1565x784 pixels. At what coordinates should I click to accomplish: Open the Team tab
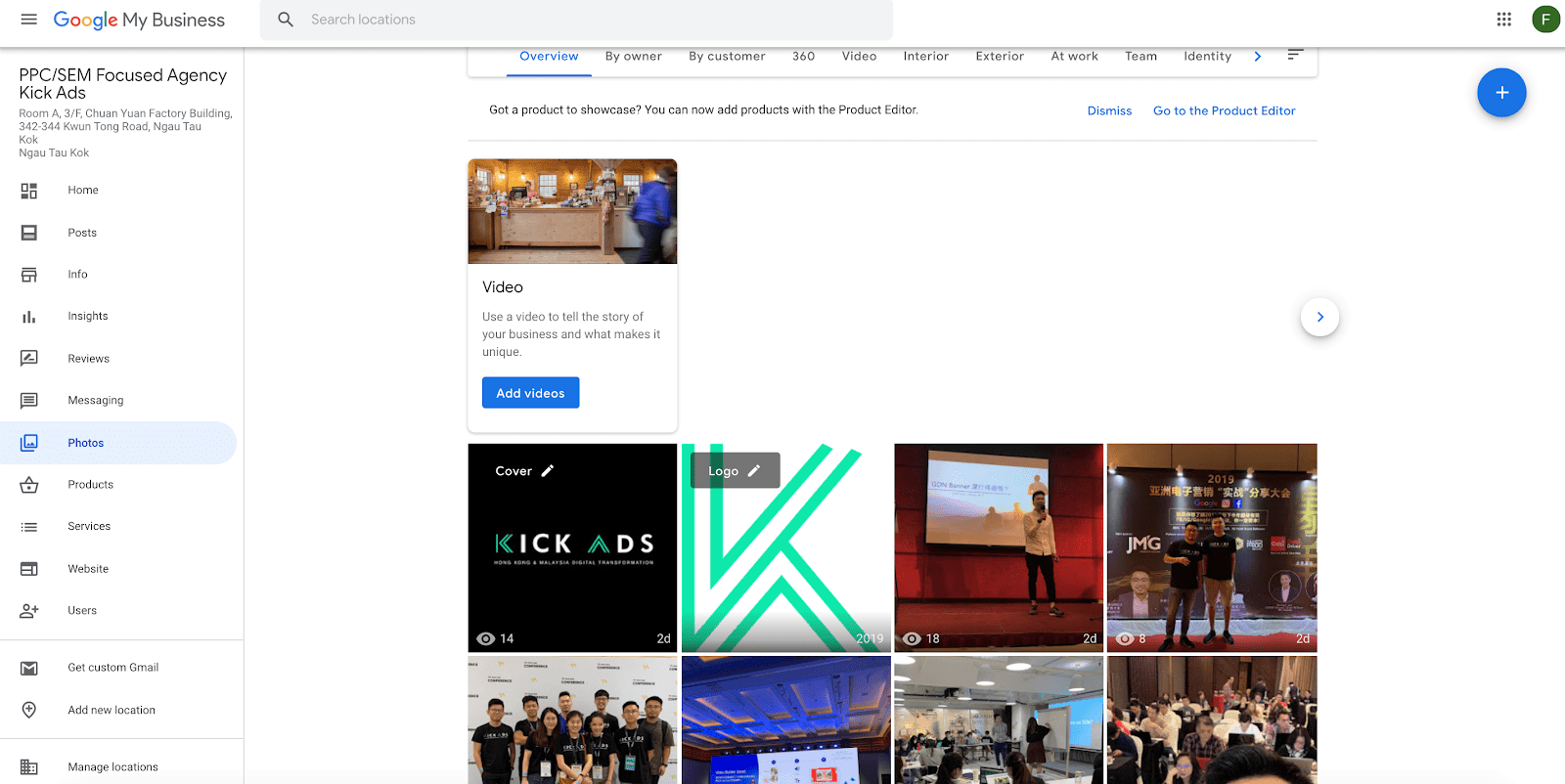[1140, 57]
